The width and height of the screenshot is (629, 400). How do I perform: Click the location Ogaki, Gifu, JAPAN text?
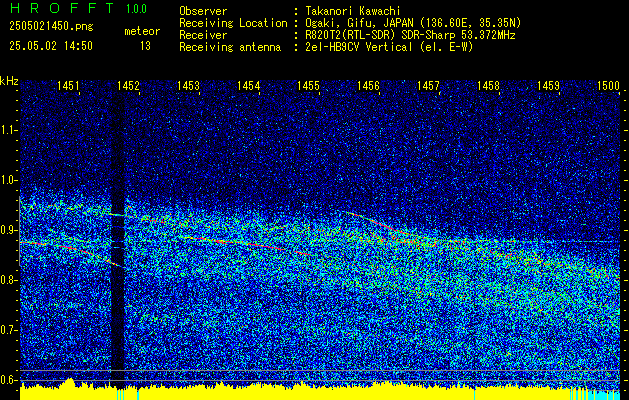(x=413, y=23)
